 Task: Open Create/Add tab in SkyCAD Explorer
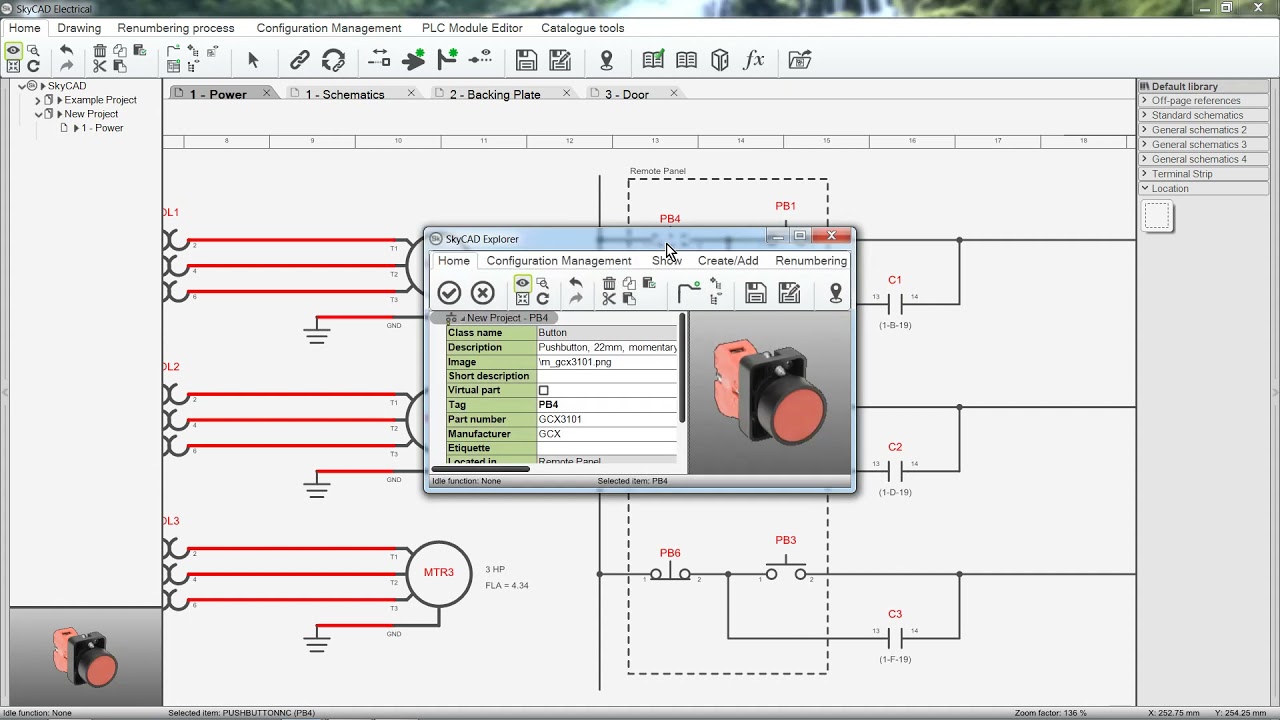728,261
